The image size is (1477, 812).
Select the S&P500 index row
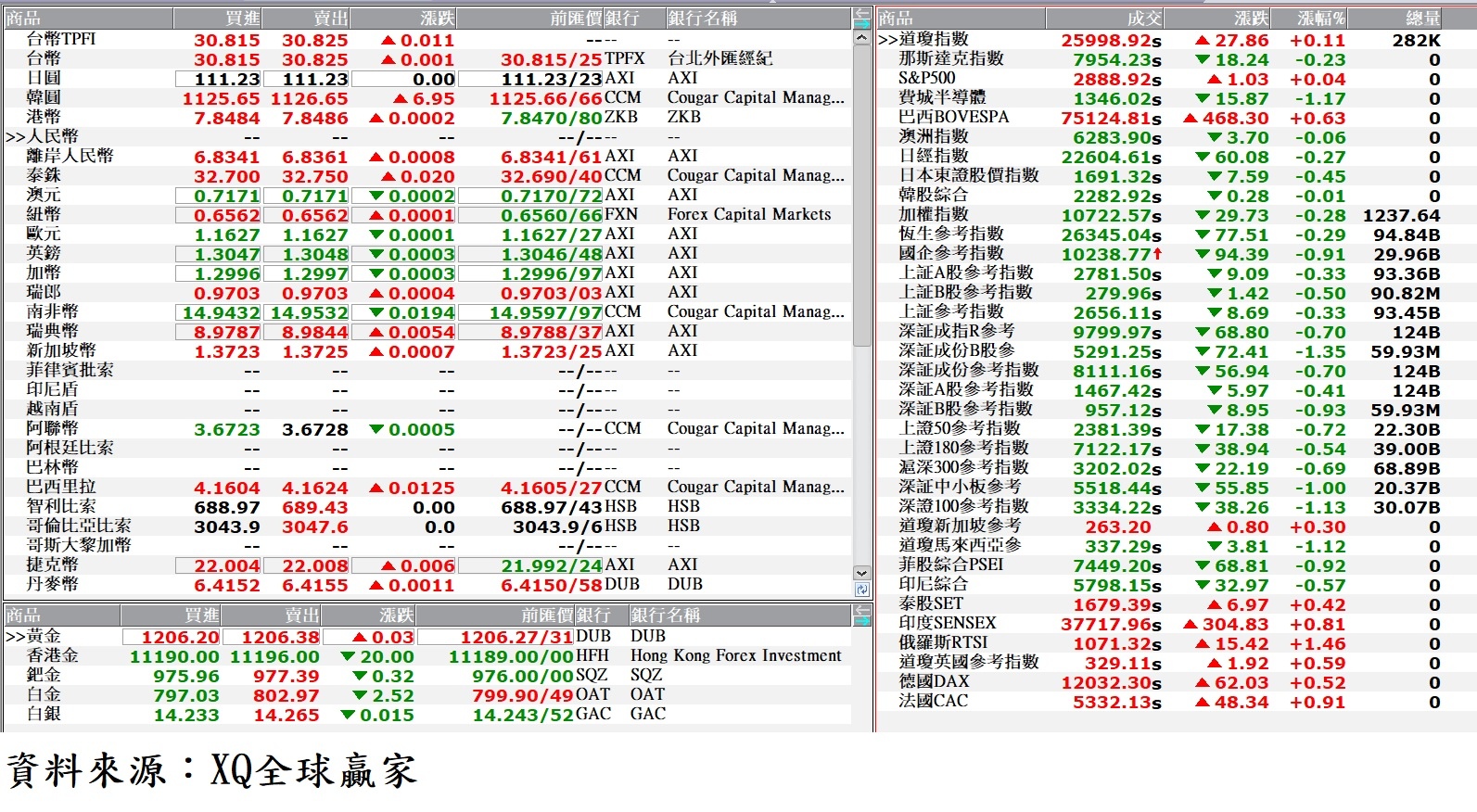[x=1177, y=78]
